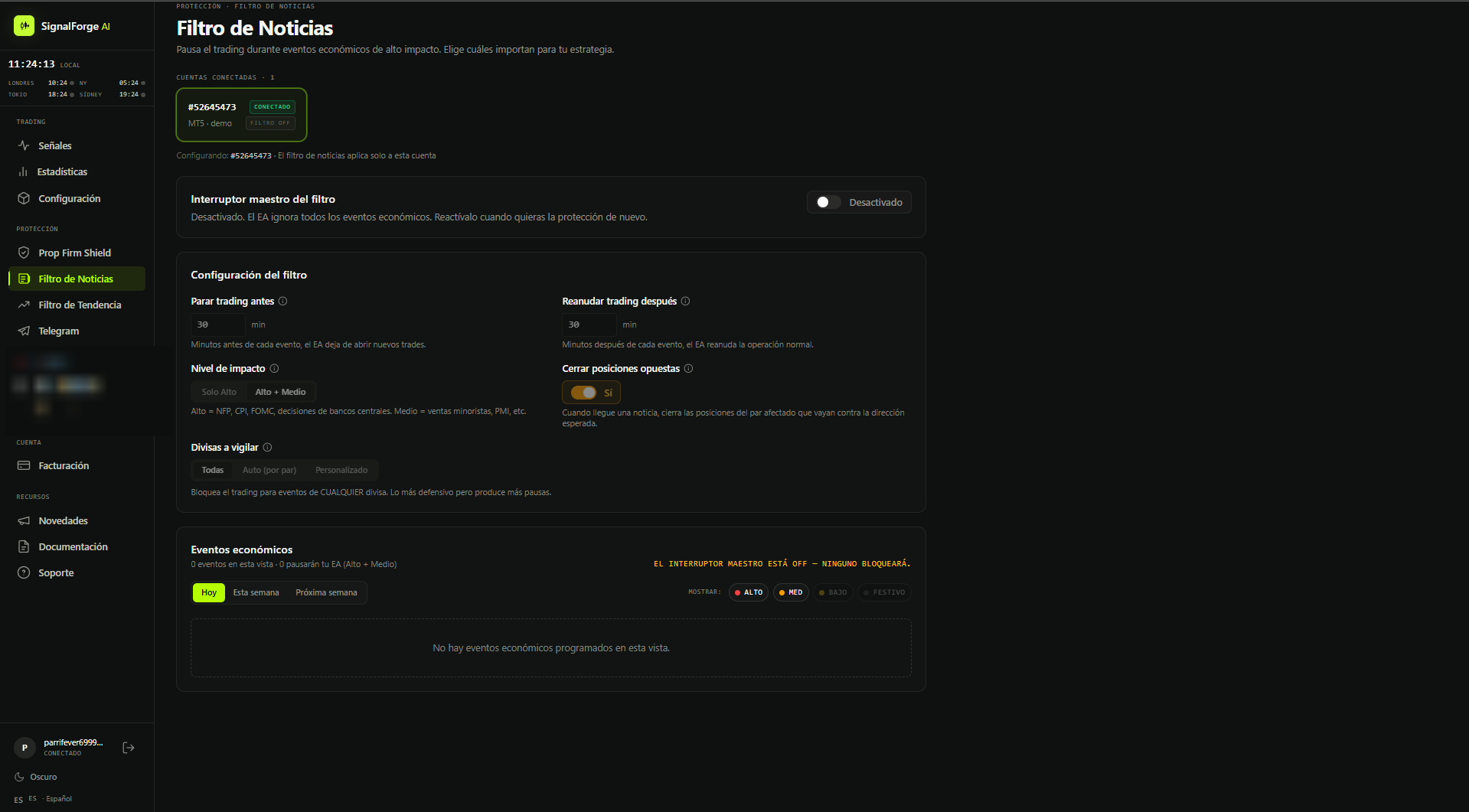Open Facturación via credit card icon
Screen dimensions: 1469x812
coord(24,465)
